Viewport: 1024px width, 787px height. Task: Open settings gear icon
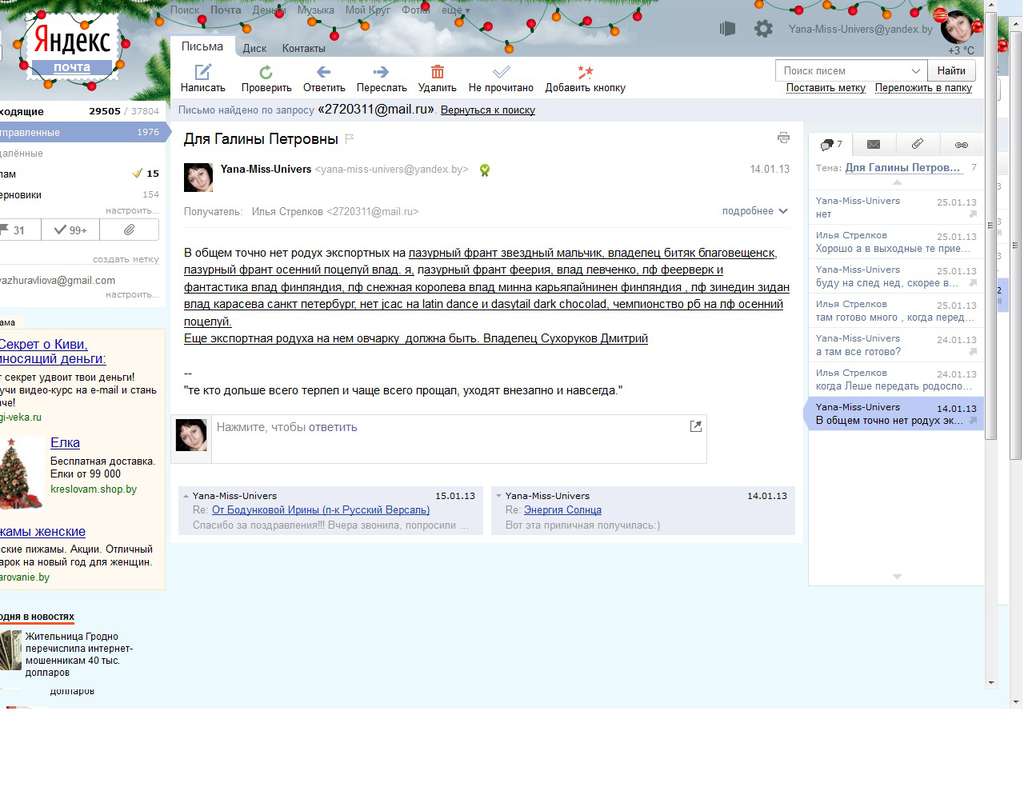[x=763, y=29]
